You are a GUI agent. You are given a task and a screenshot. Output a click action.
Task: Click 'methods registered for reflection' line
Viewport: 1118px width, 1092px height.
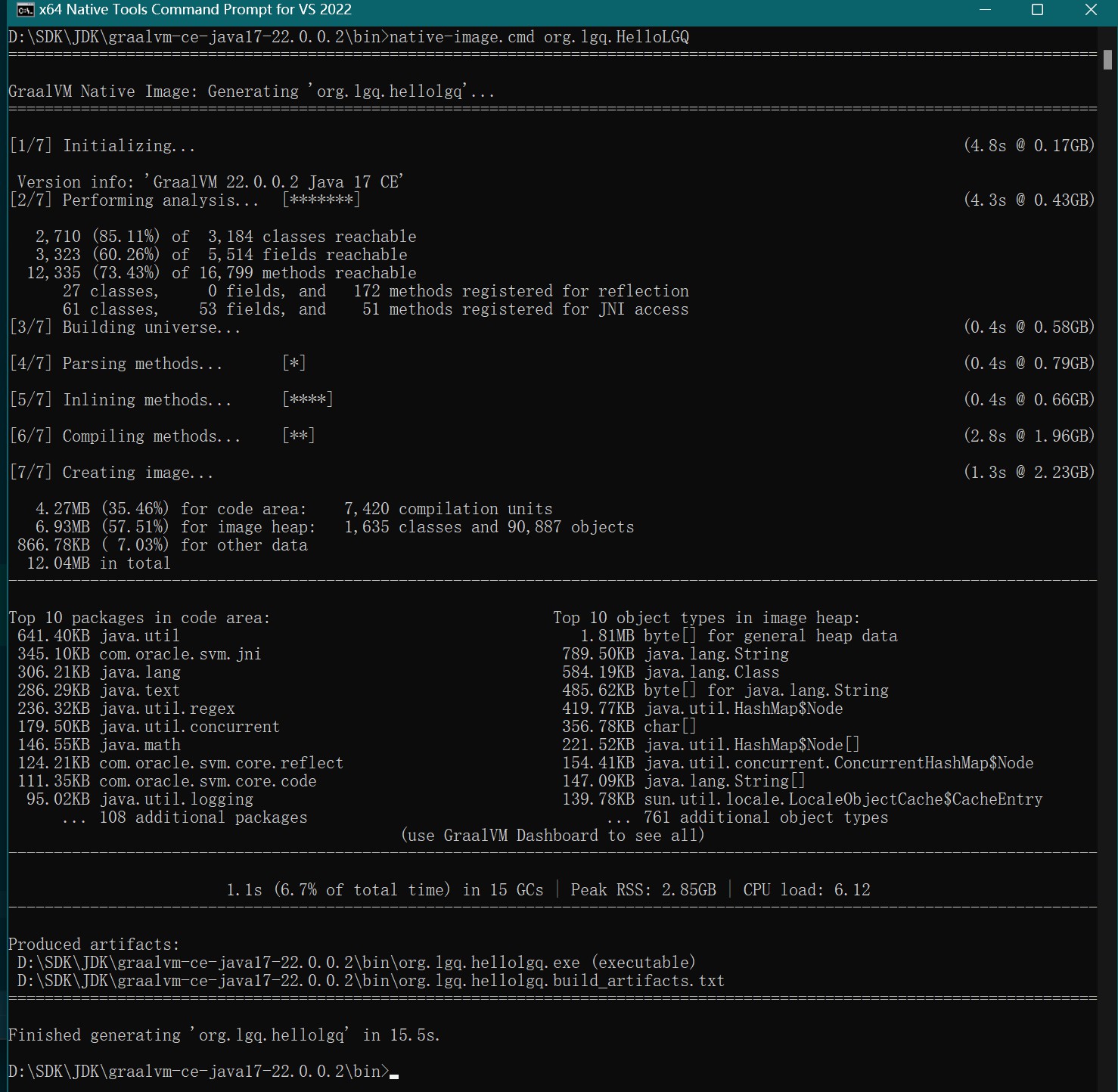click(376, 291)
